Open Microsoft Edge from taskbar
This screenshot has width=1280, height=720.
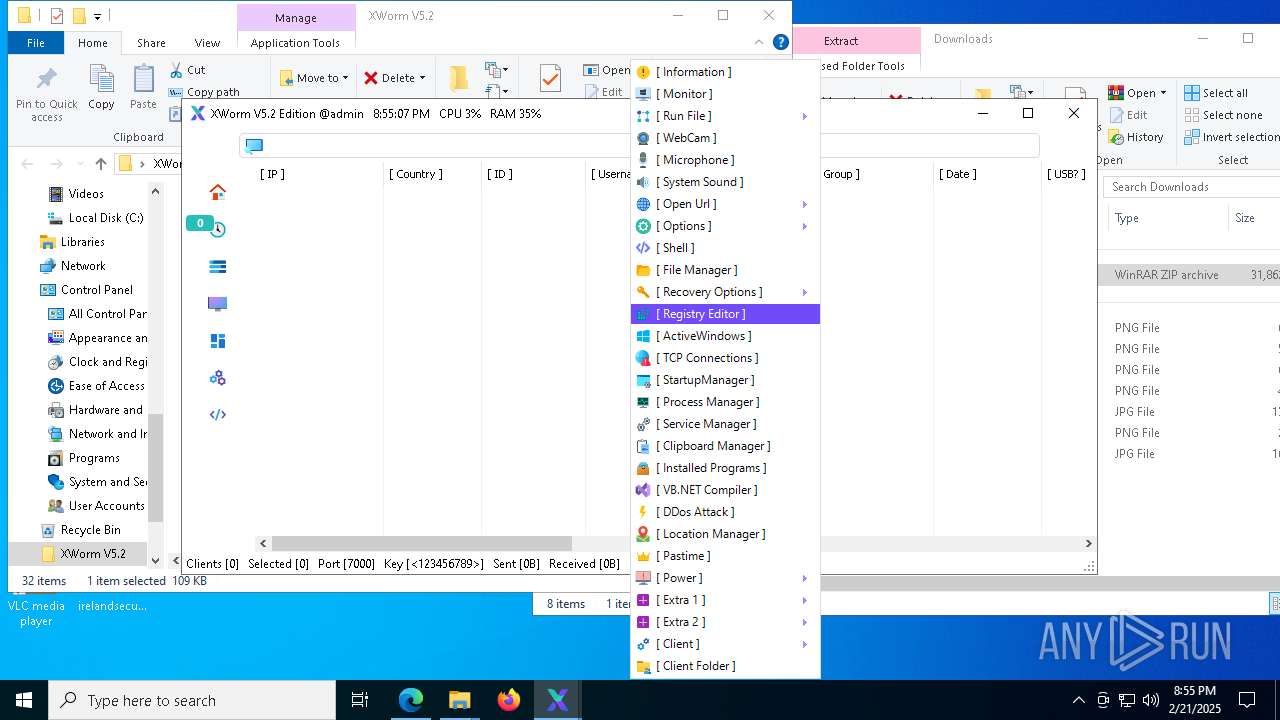pos(411,700)
